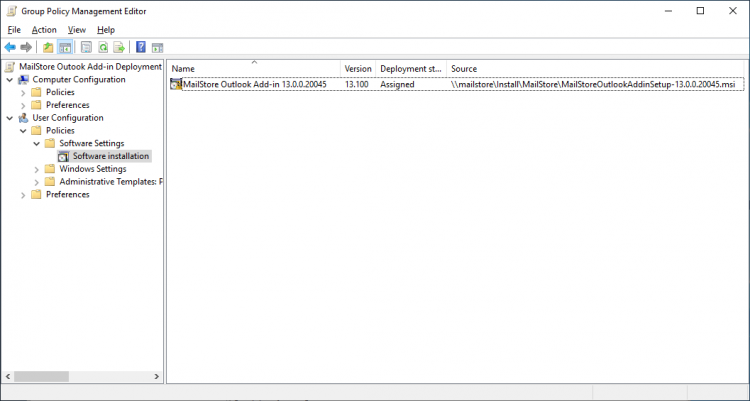Select Software installation tree item
Image resolution: width=750 pixels, height=401 pixels.
click(x=110, y=156)
